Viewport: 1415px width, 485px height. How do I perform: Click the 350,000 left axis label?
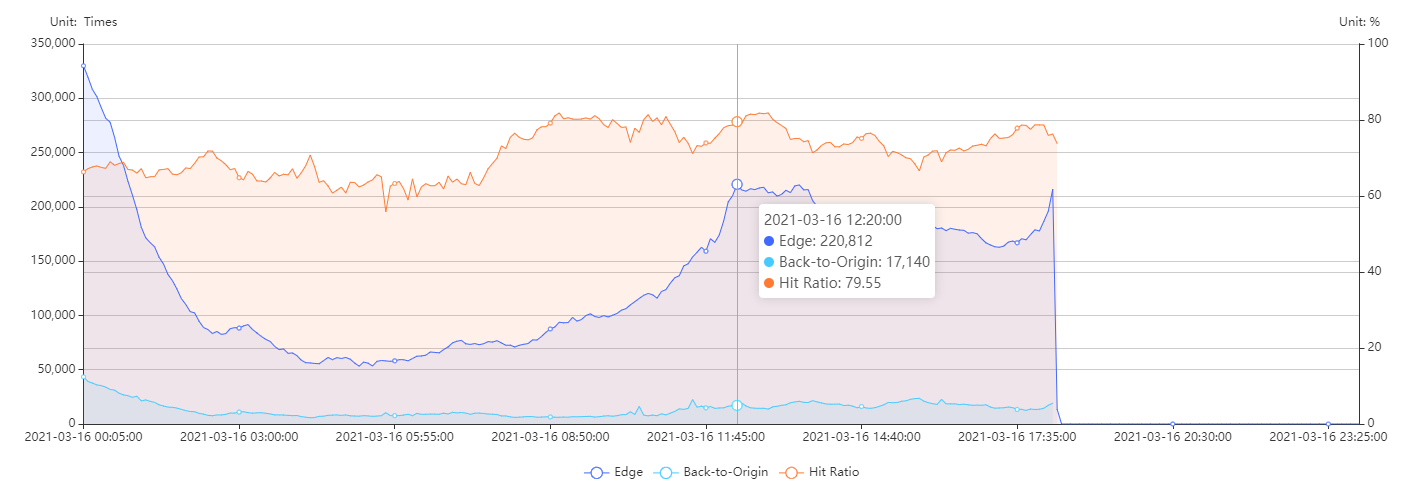tap(52, 44)
